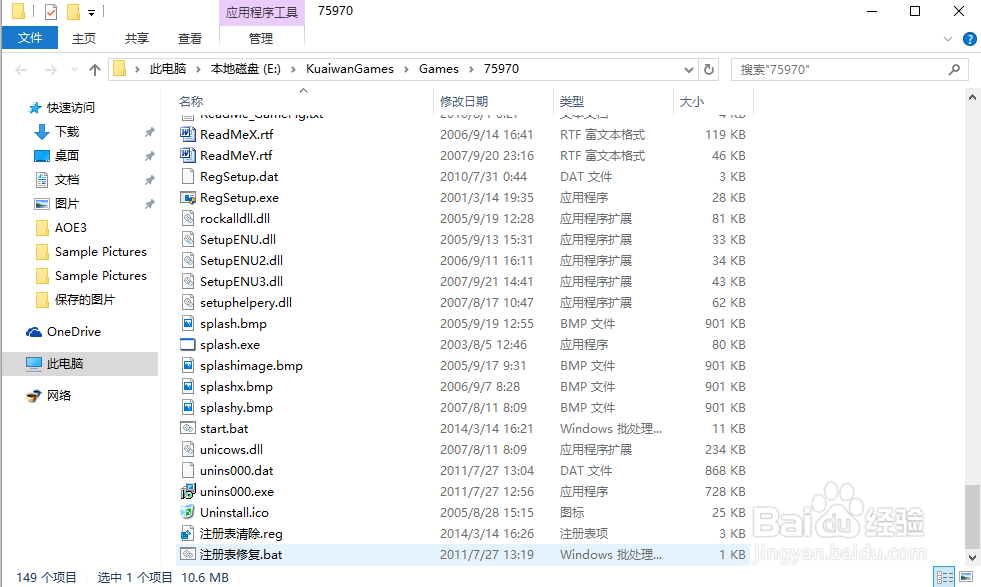
Task: Open OneDrive from the navigation pane
Action: coord(72,331)
